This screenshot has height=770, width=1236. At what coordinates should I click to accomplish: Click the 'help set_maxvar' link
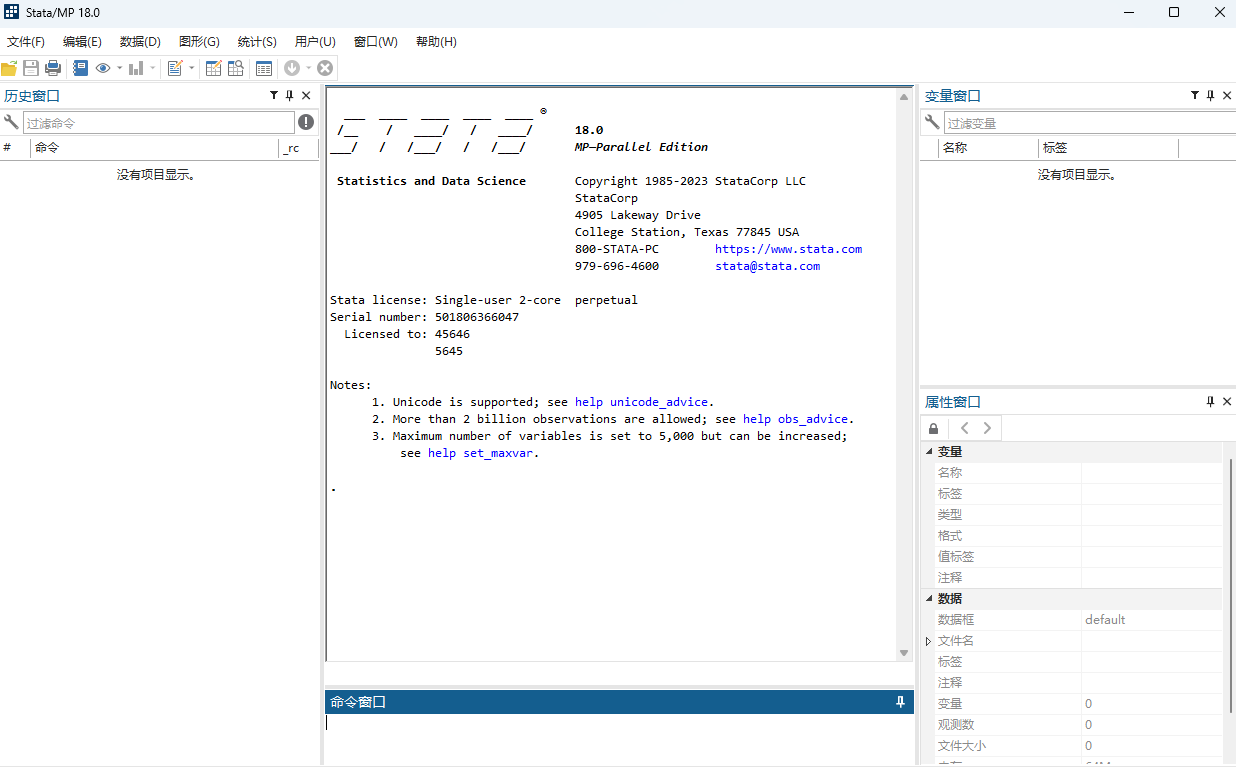click(x=480, y=453)
